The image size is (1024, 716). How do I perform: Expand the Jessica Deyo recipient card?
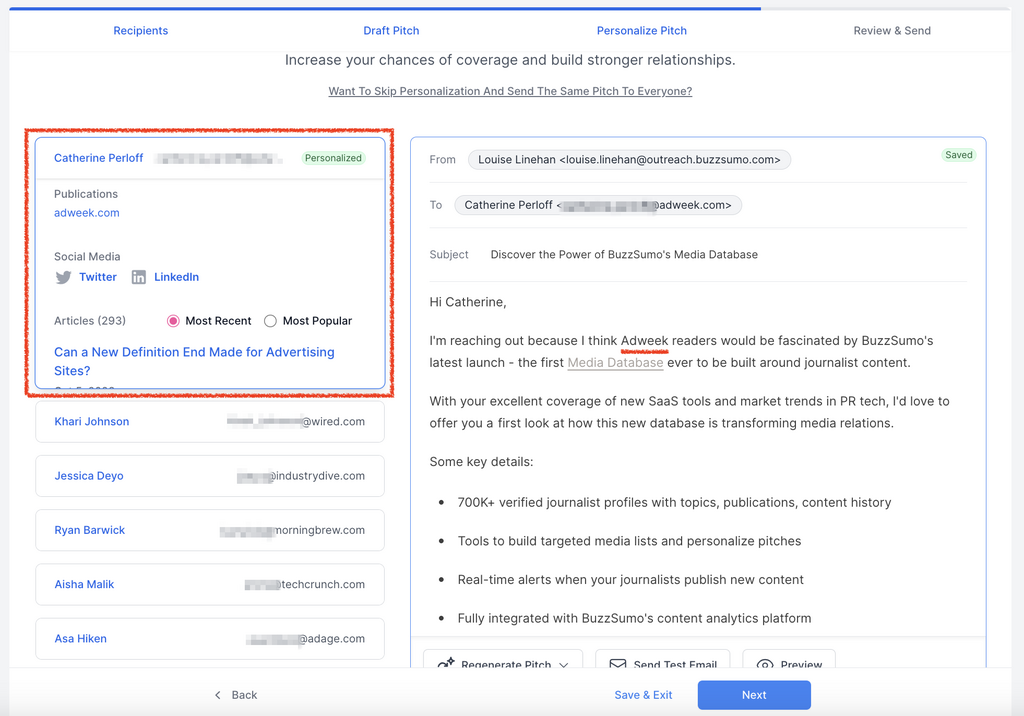[210, 476]
